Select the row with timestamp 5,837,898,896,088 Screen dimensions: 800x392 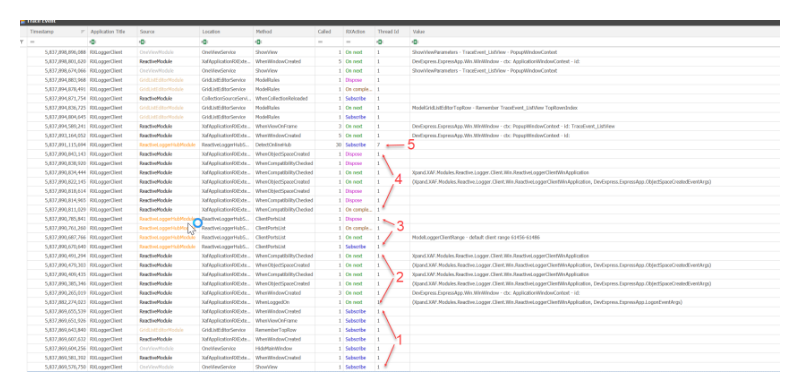403,52
